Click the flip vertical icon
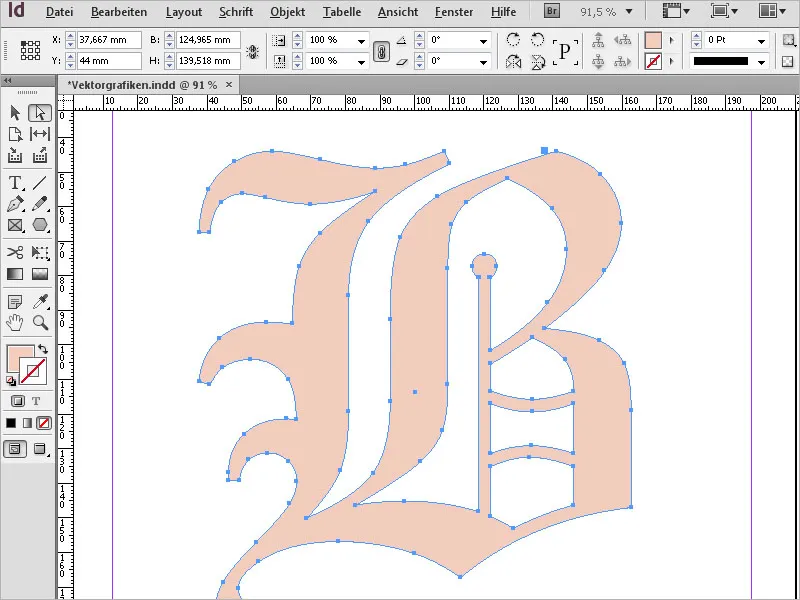The image size is (800, 600). click(538, 62)
